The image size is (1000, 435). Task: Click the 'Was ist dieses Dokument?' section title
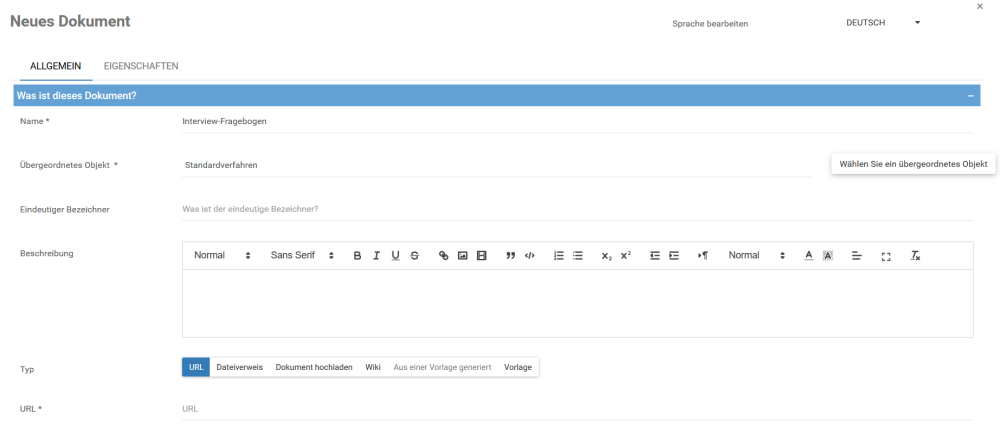tap(77, 96)
